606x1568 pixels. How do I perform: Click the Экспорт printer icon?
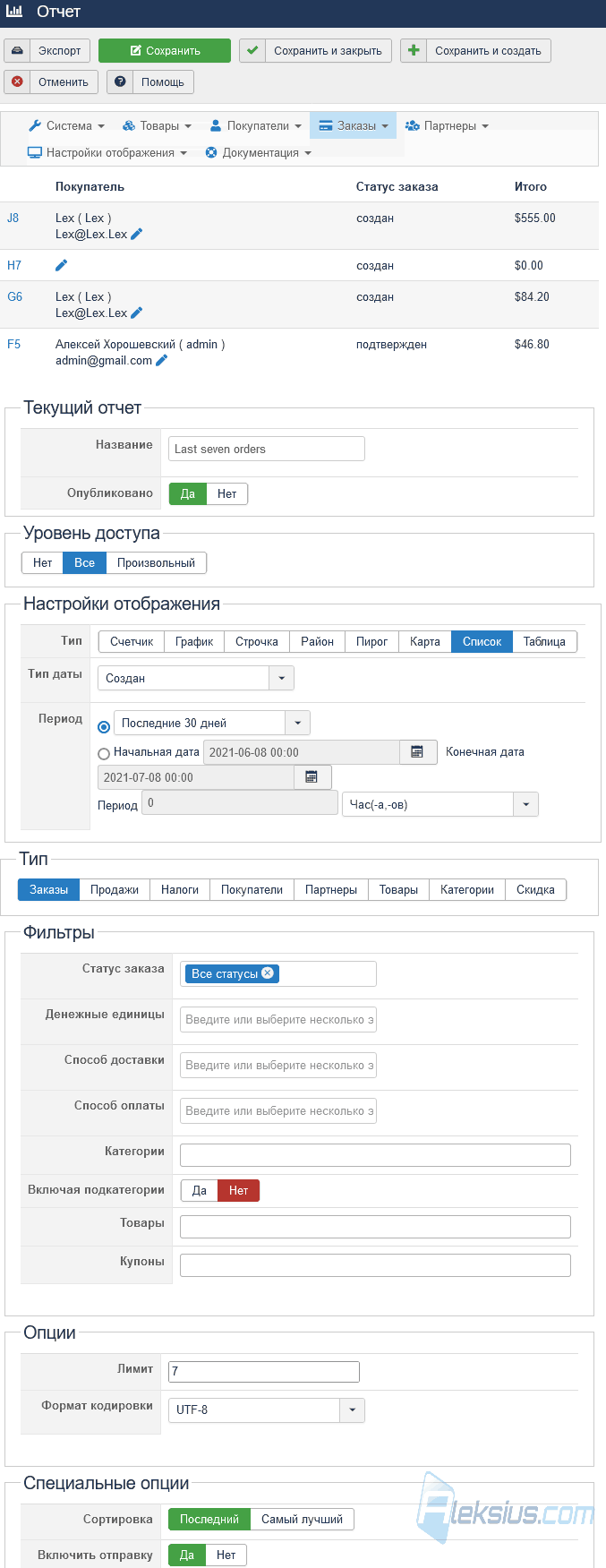tap(17, 51)
